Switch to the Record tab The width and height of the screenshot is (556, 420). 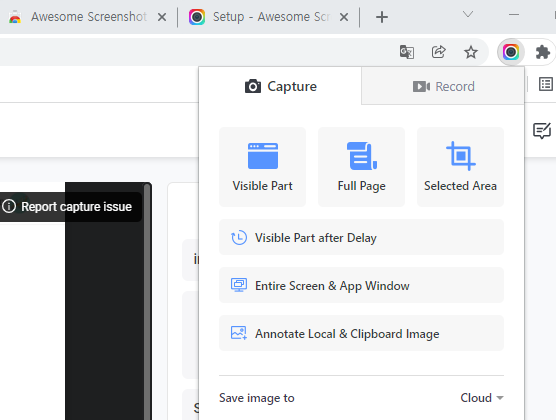(443, 86)
